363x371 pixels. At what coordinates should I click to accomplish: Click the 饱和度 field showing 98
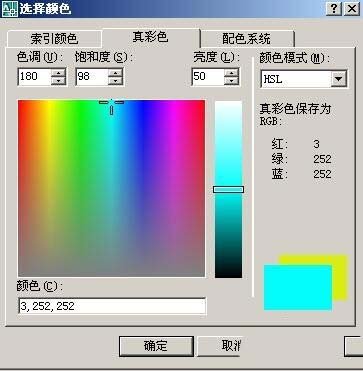coord(92,76)
